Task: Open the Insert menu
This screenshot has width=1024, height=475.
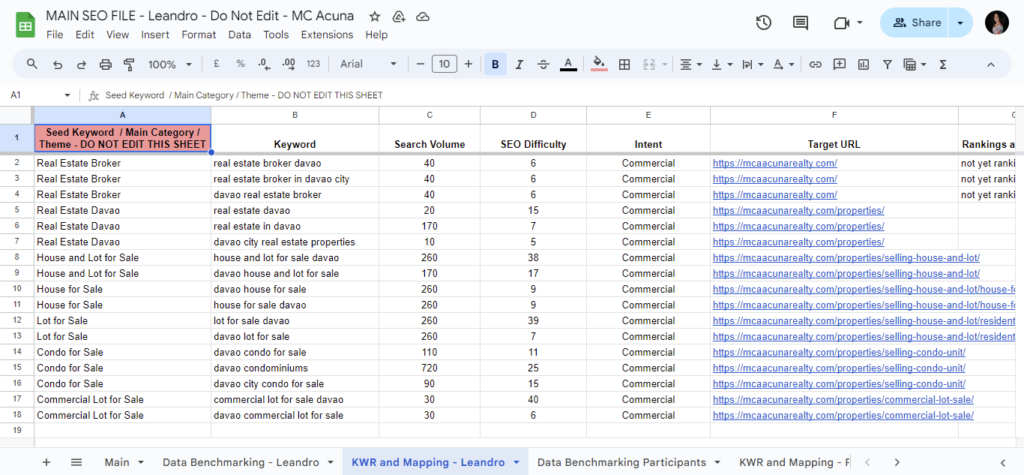Action: coord(155,35)
